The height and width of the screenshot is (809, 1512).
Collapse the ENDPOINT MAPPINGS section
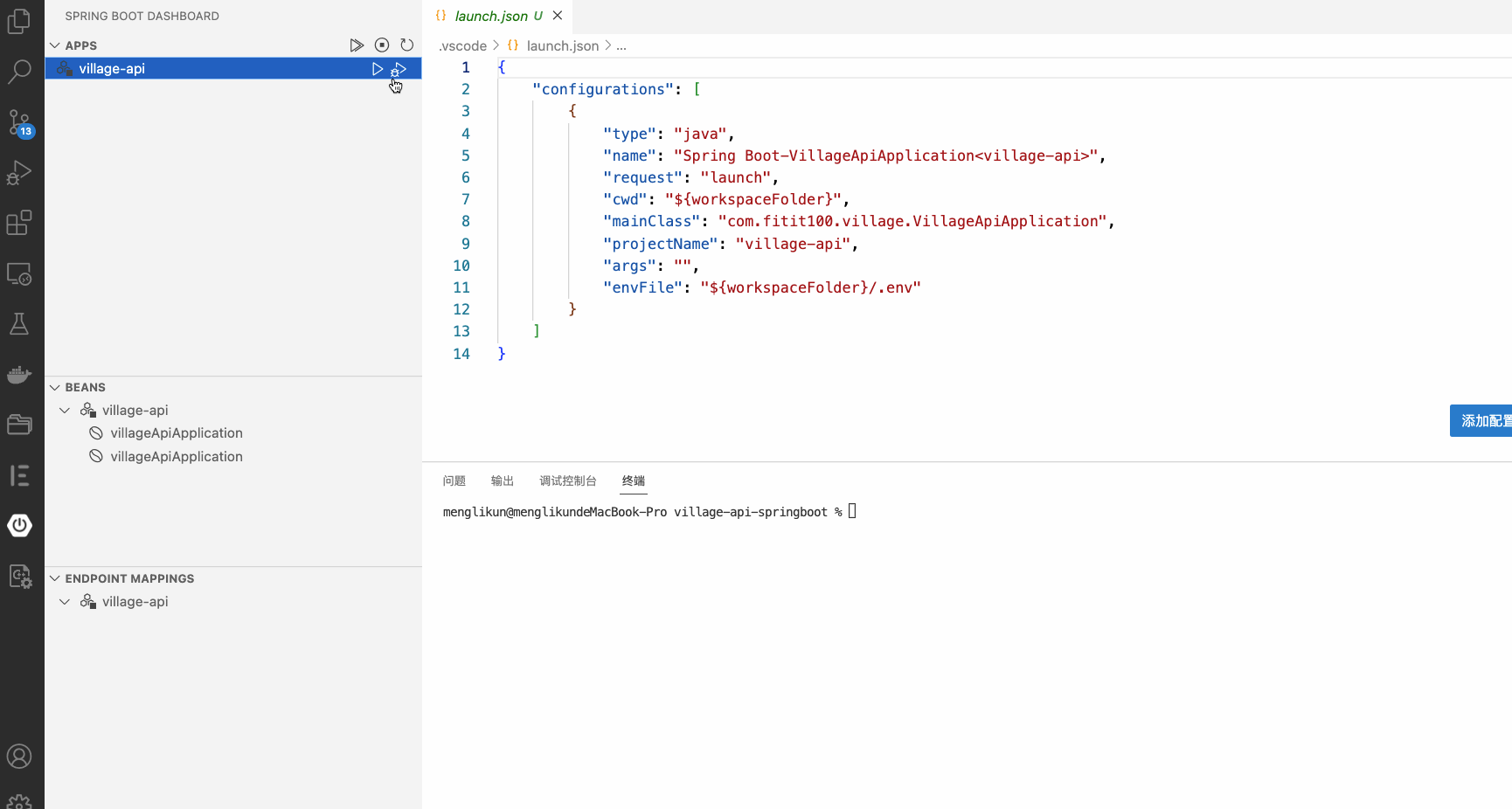[55, 578]
